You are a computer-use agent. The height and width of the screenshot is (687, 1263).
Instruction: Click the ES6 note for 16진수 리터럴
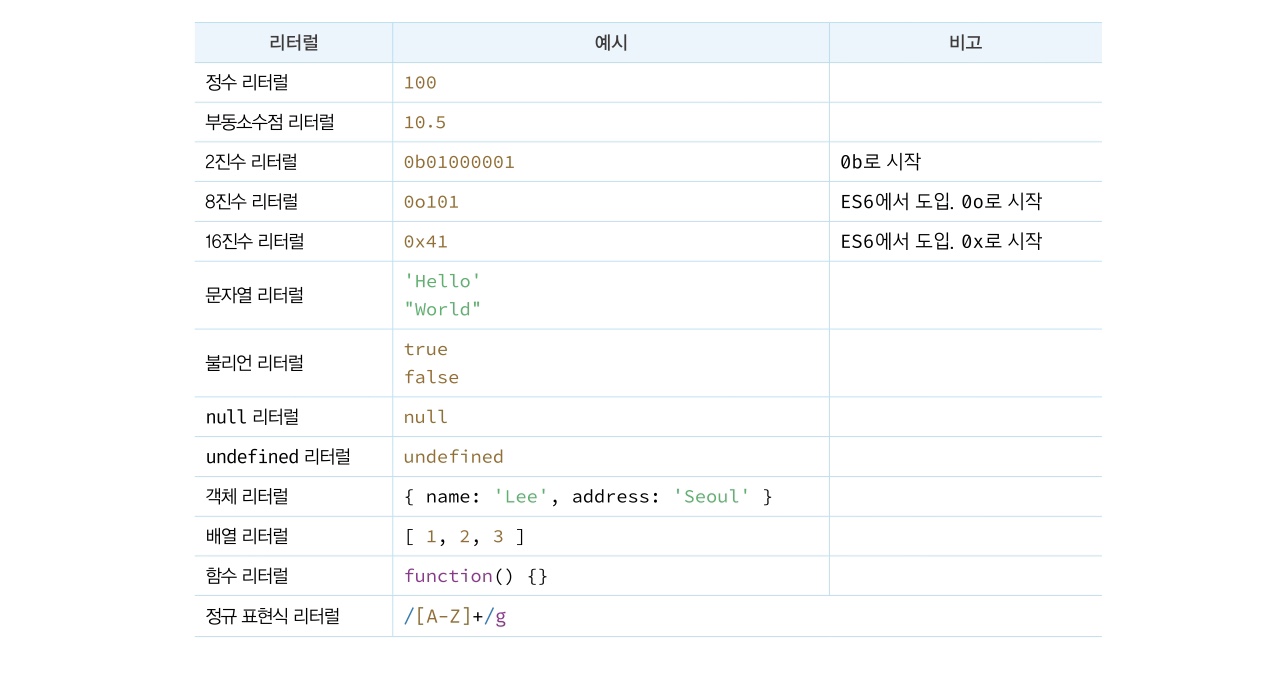(x=941, y=241)
